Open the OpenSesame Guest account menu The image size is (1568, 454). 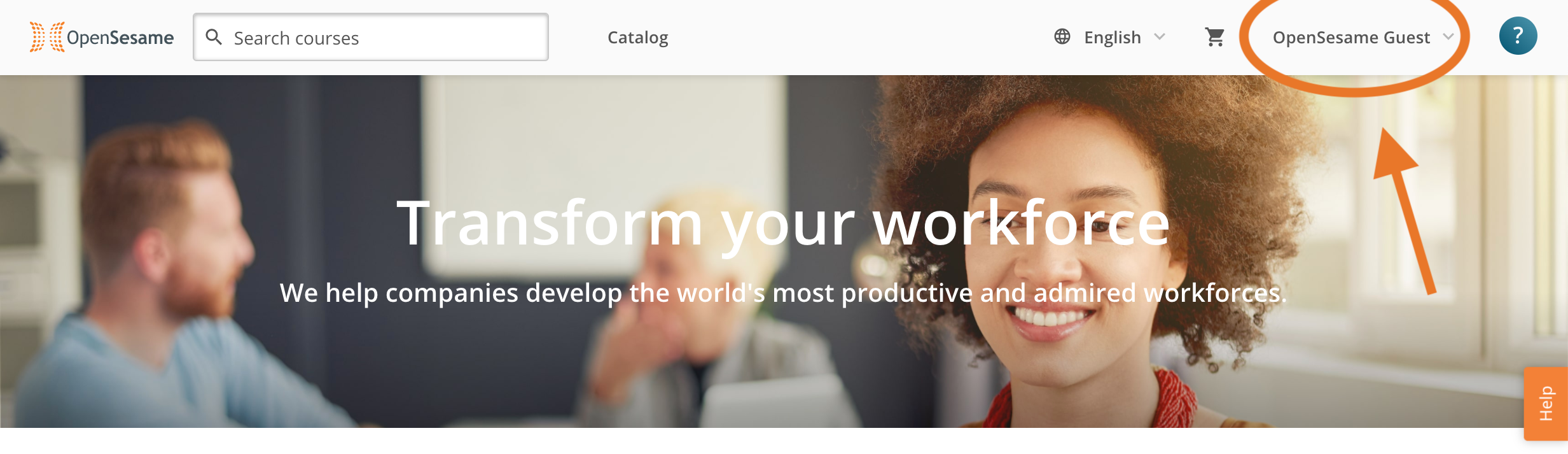[1362, 37]
